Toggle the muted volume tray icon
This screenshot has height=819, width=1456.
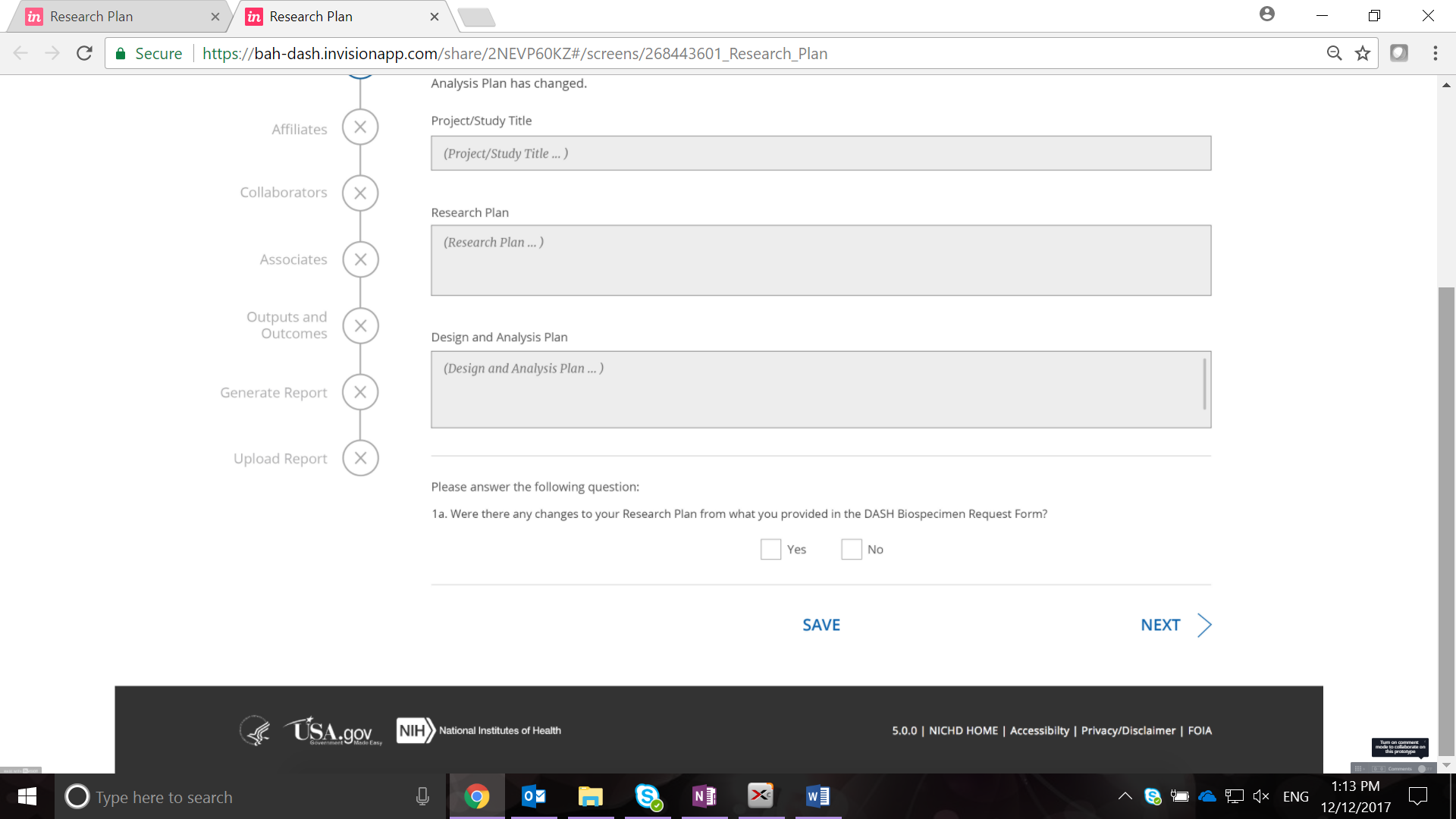(1261, 796)
